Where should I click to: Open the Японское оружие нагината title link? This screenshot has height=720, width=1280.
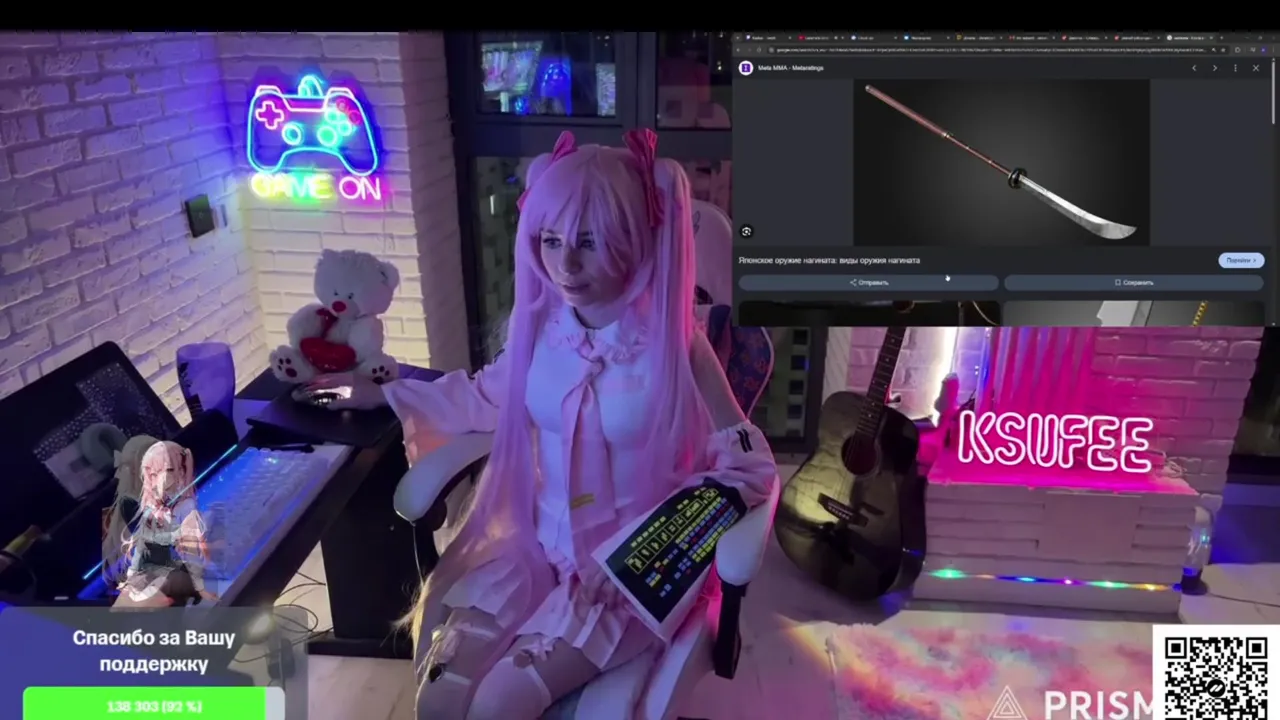(829, 260)
